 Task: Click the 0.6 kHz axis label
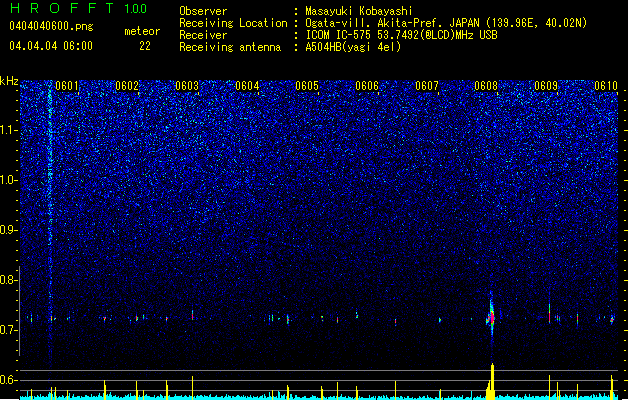click(x=8, y=380)
